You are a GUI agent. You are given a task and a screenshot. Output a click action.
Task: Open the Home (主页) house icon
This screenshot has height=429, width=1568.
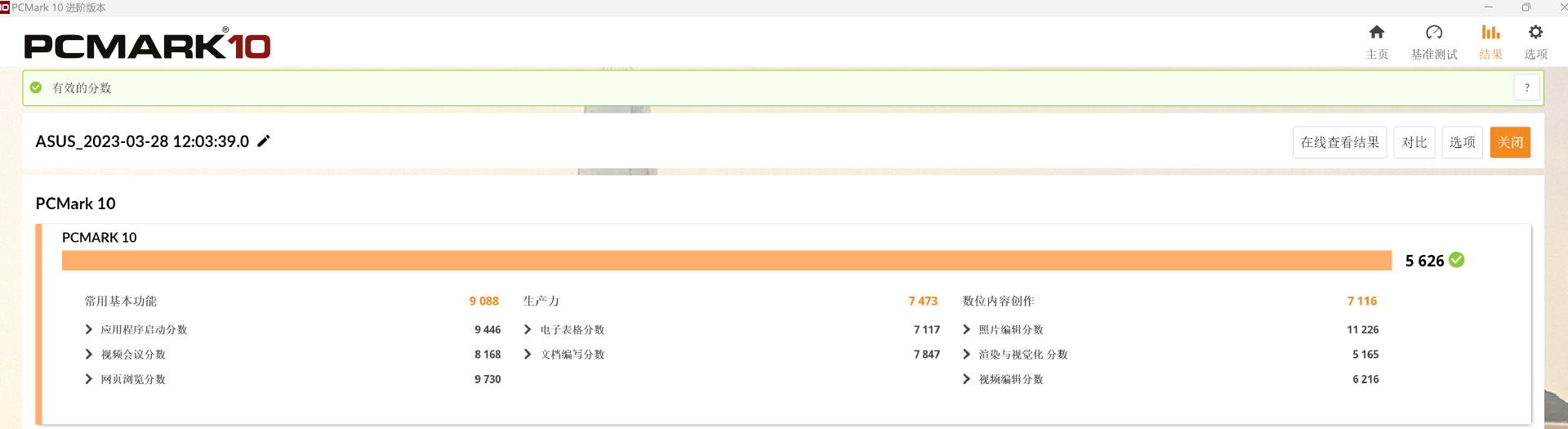(1377, 33)
